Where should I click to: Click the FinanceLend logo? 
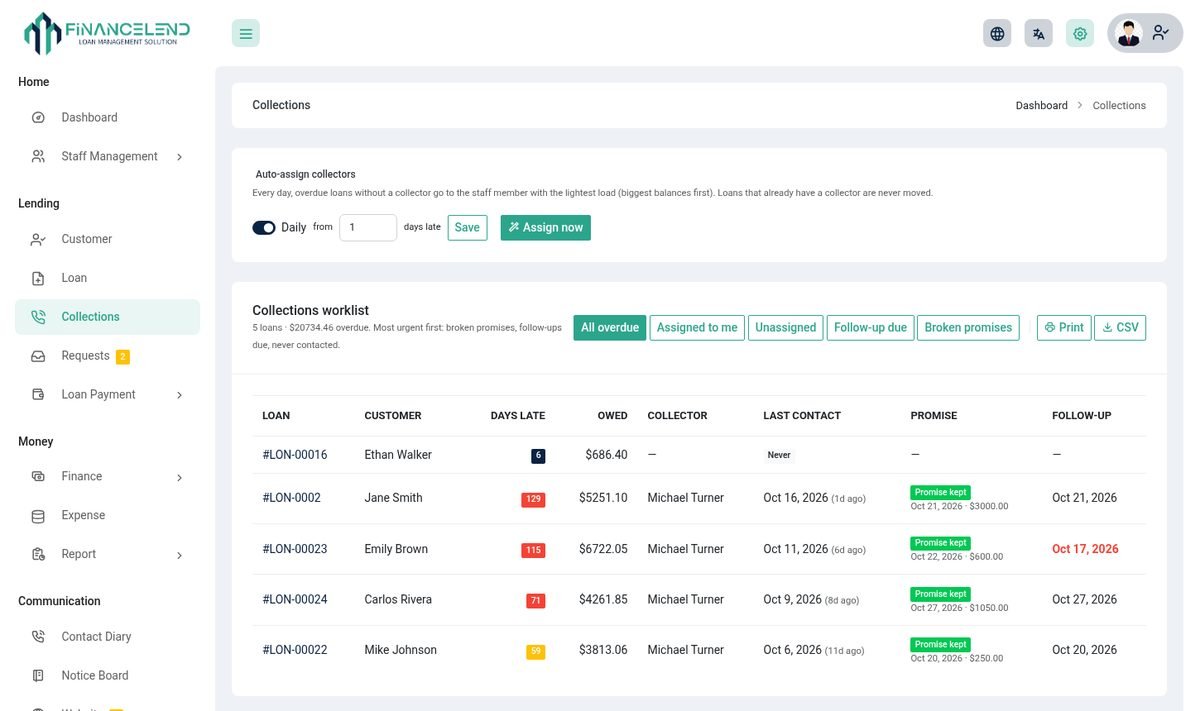(x=107, y=33)
